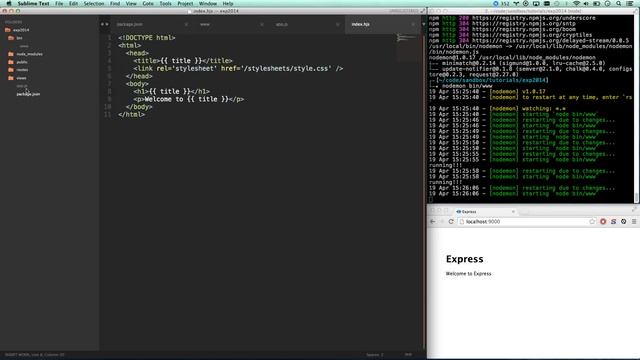Open the Find menu
The image size is (640, 360).
click(x=115, y=3)
